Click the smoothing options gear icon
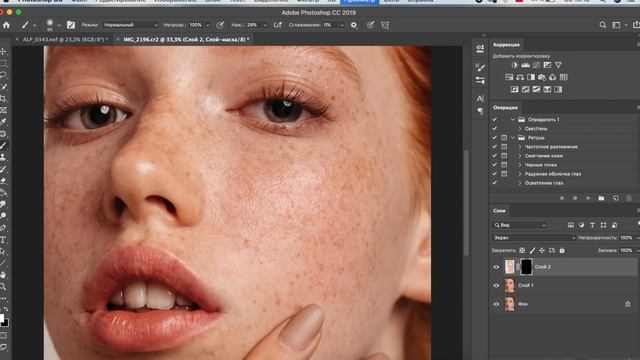The height and width of the screenshot is (360, 640). [354, 25]
